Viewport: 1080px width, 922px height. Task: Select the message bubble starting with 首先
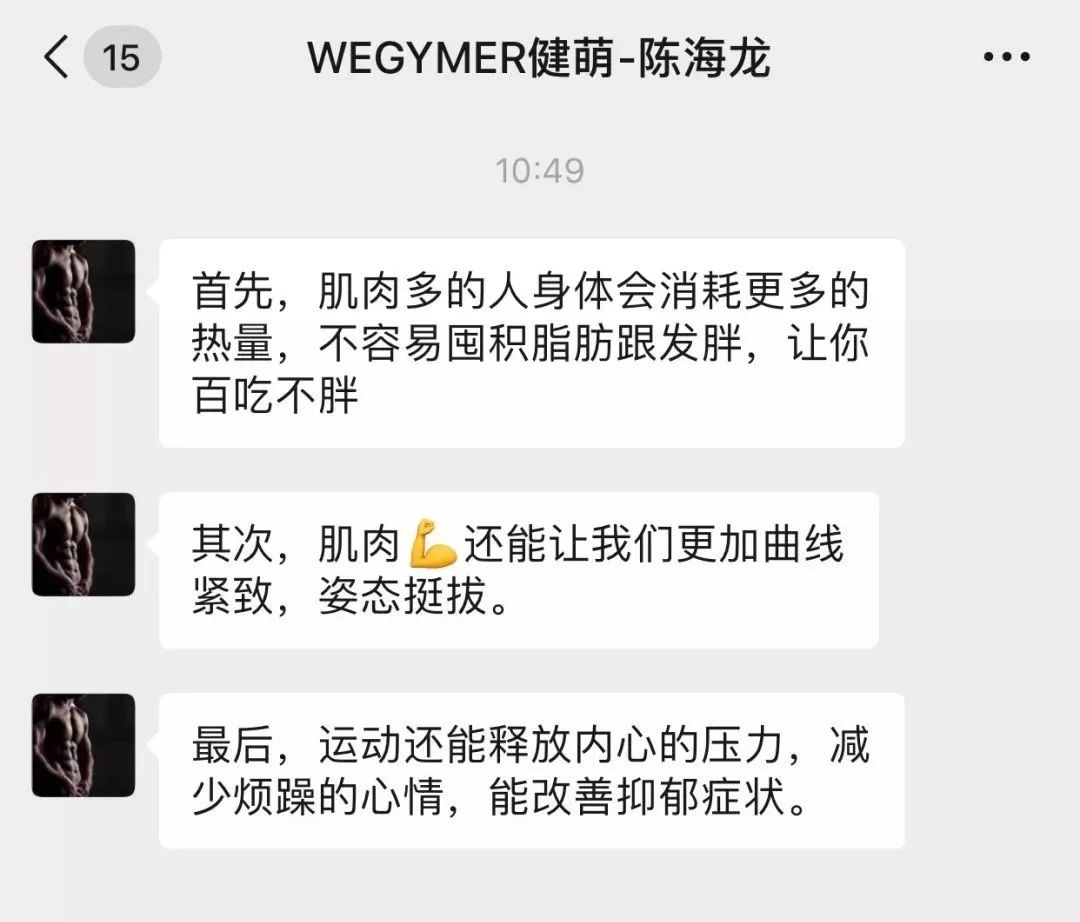point(532,343)
